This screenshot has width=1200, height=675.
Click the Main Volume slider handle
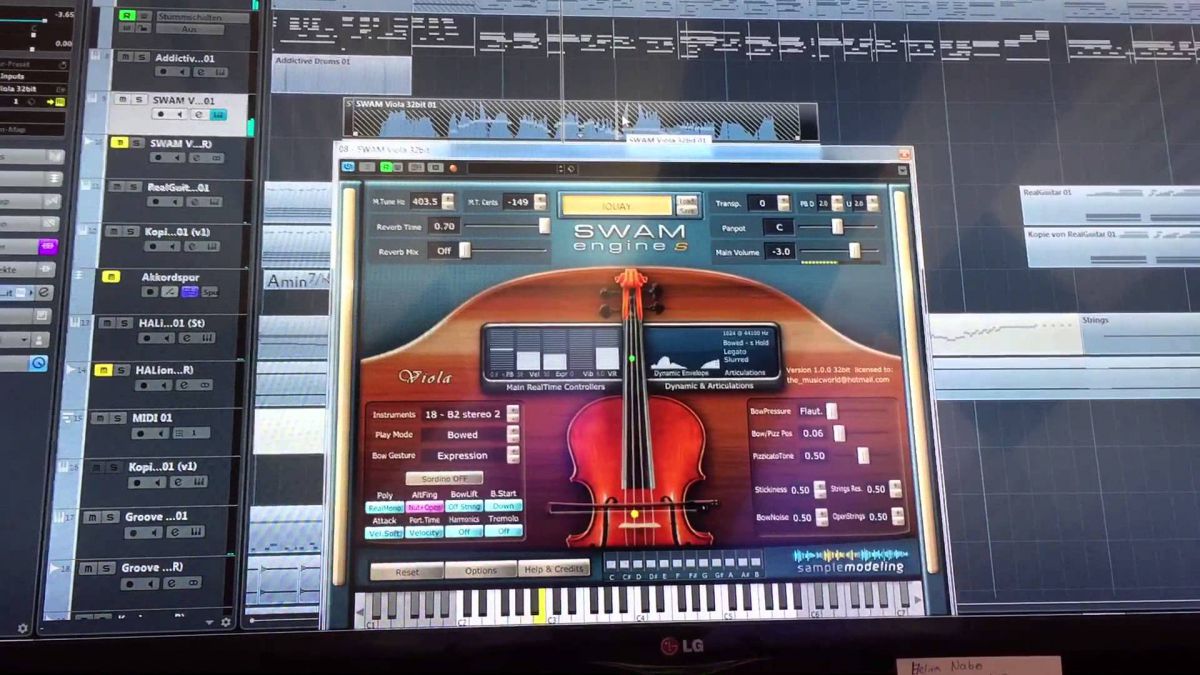click(x=854, y=251)
